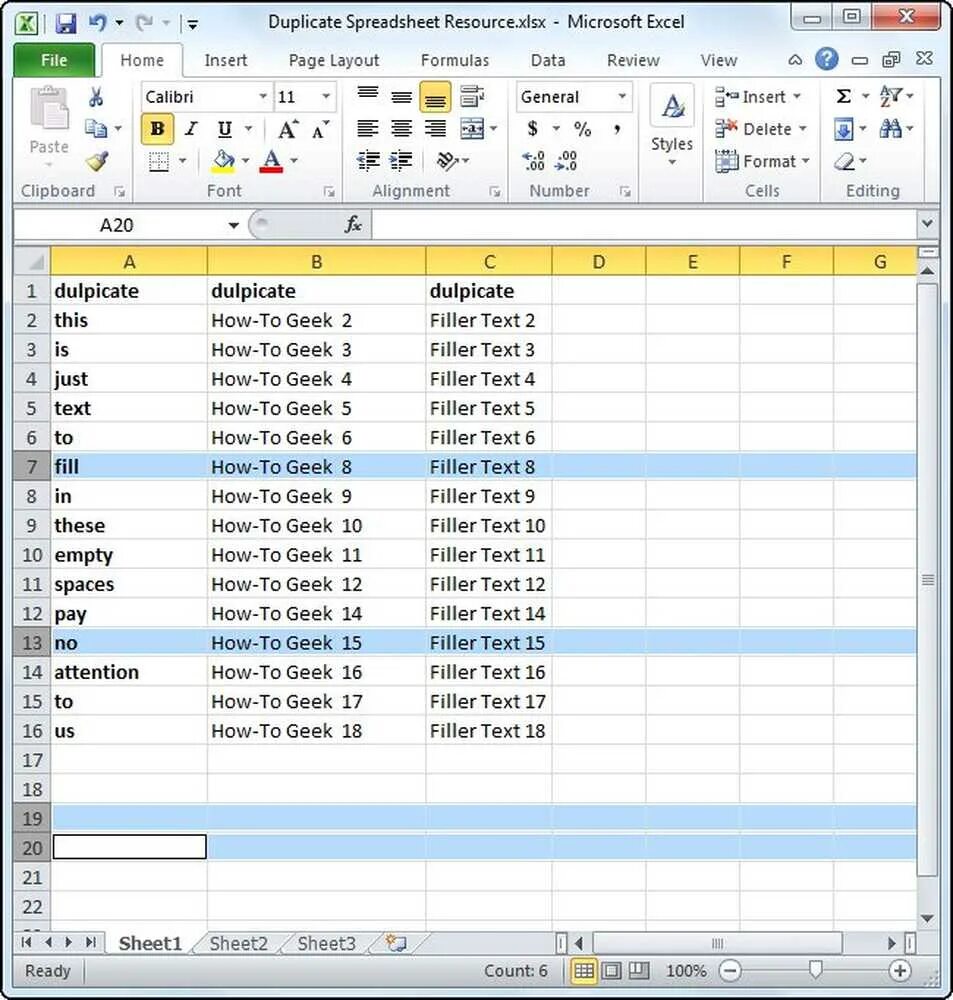Screen dimensions: 953x1000
Task: Click the Zoom In plus button
Action: click(x=899, y=971)
